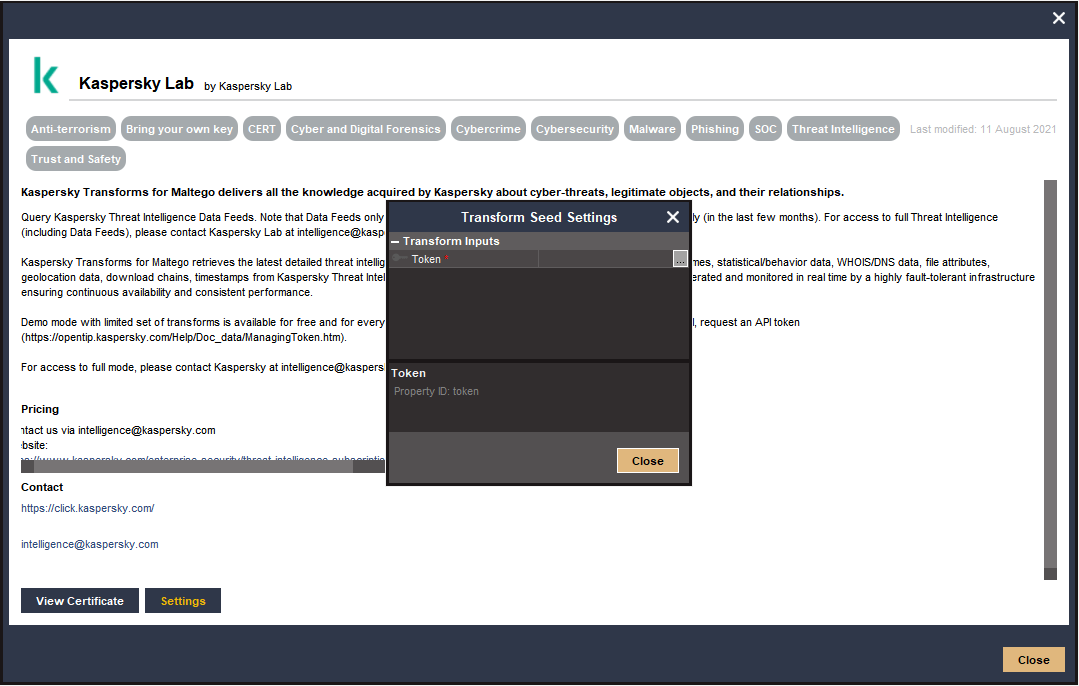1079x686 pixels.
Task: Click the Kaspersky Lab logo icon
Action: click(46, 75)
